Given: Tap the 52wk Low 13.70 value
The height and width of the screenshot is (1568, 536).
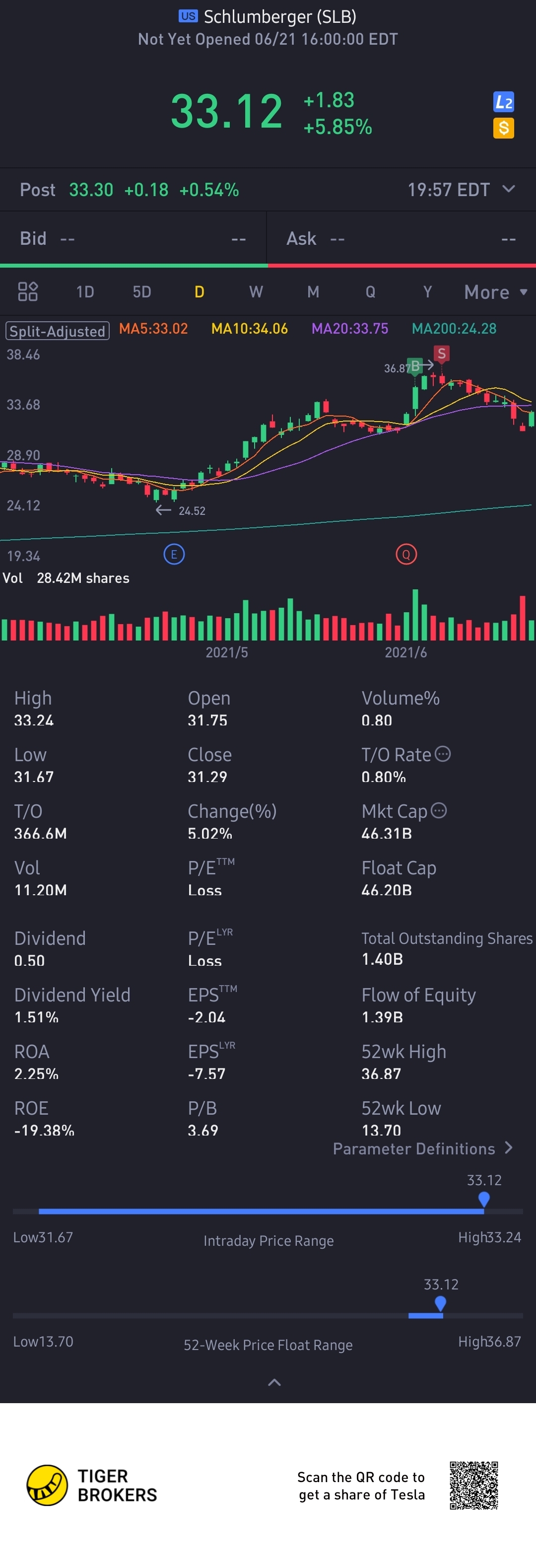Looking at the screenshot, I should [382, 1131].
